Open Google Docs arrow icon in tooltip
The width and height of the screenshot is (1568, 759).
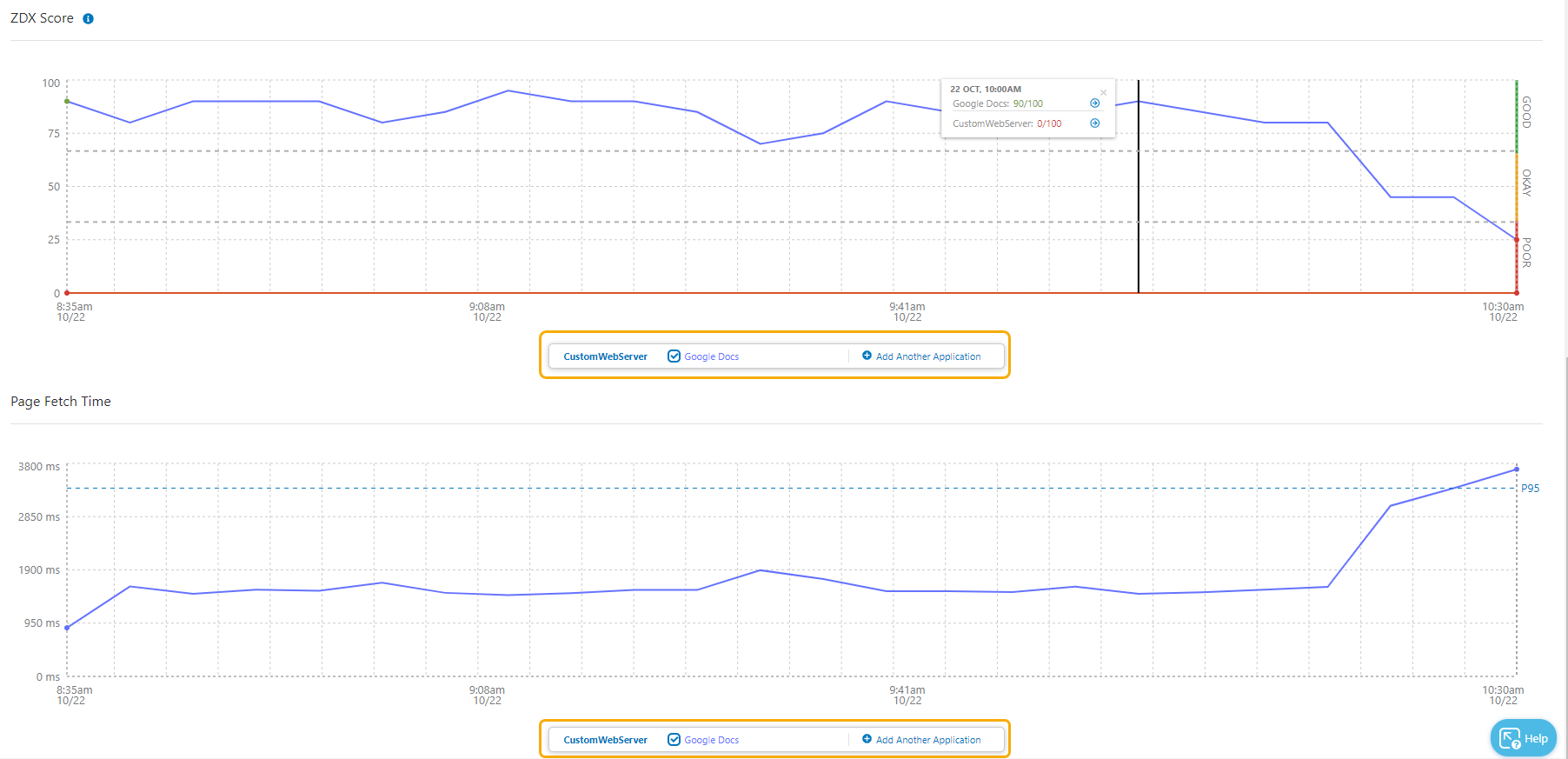tap(1094, 103)
